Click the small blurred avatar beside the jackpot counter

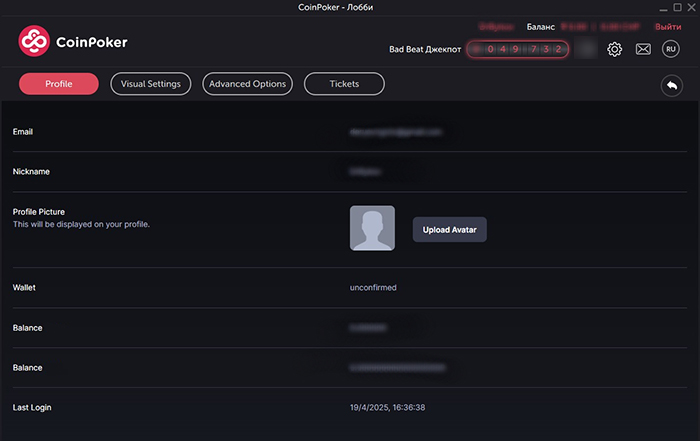tap(586, 49)
